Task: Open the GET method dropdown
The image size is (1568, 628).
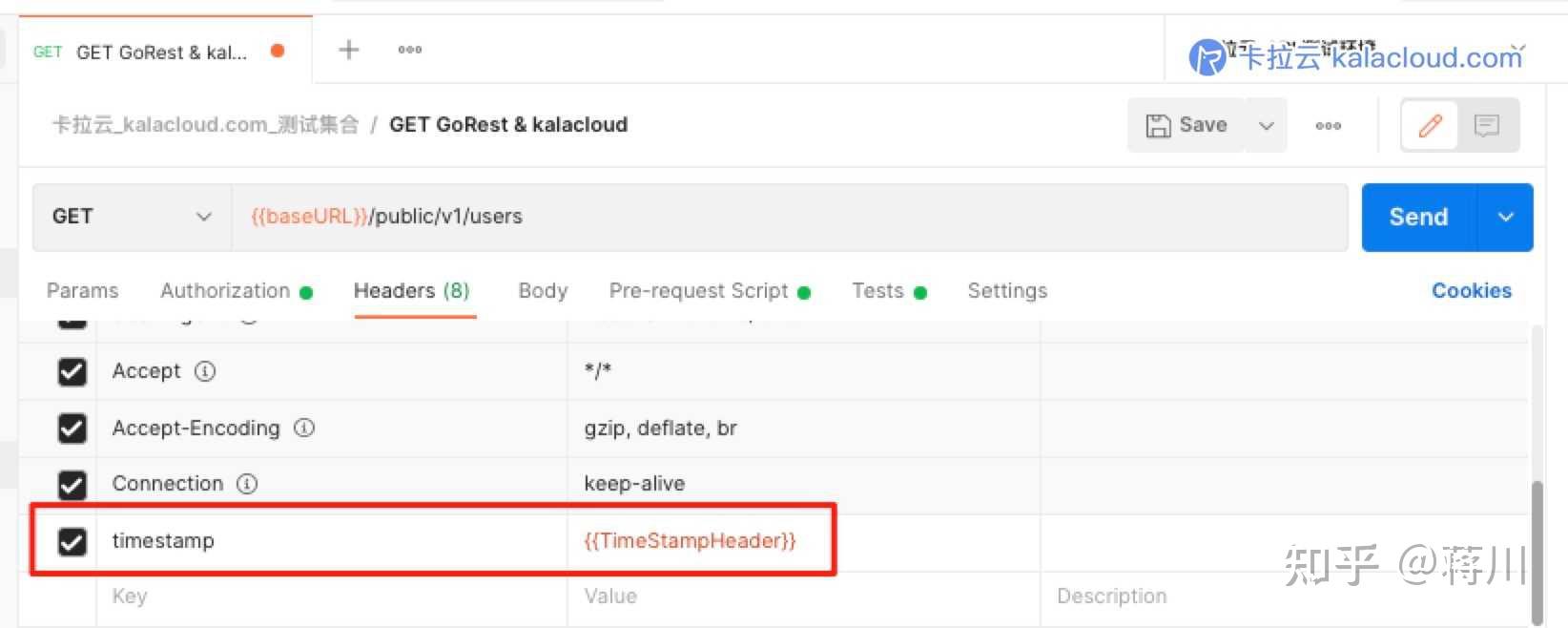Action: (x=132, y=217)
